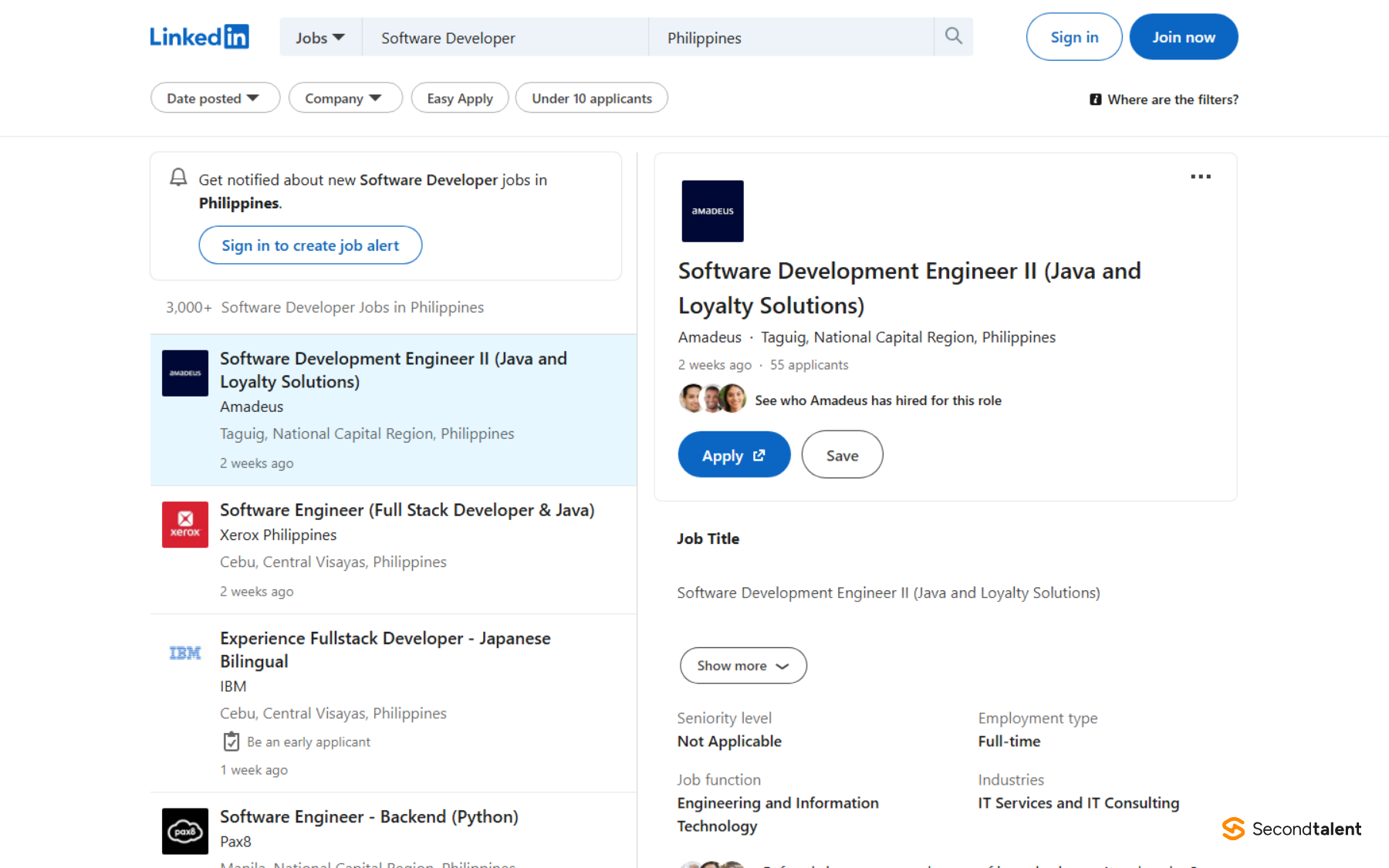Click the IBM company name text

(233, 686)
